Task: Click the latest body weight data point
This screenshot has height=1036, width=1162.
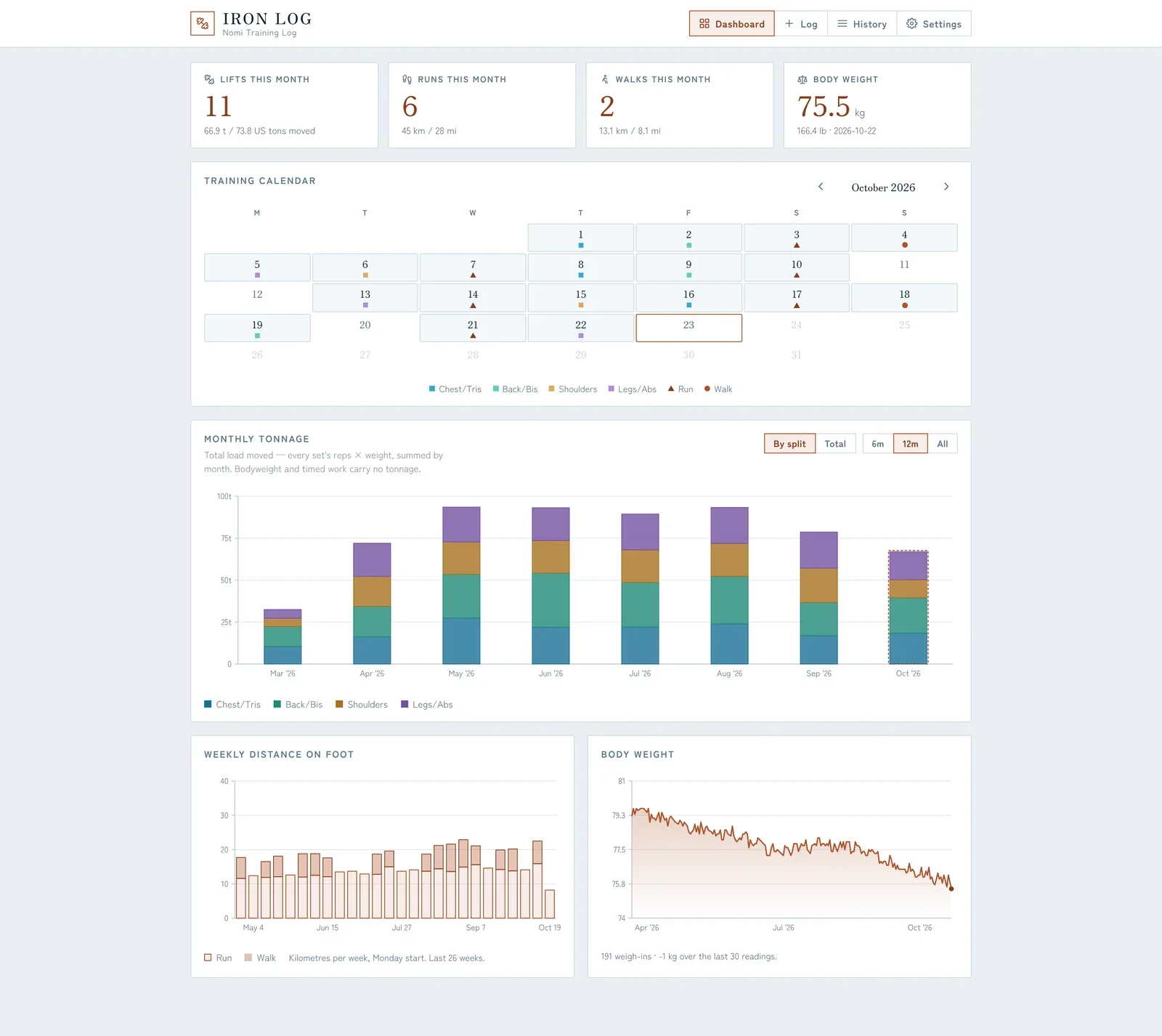Action: [951, 889]
